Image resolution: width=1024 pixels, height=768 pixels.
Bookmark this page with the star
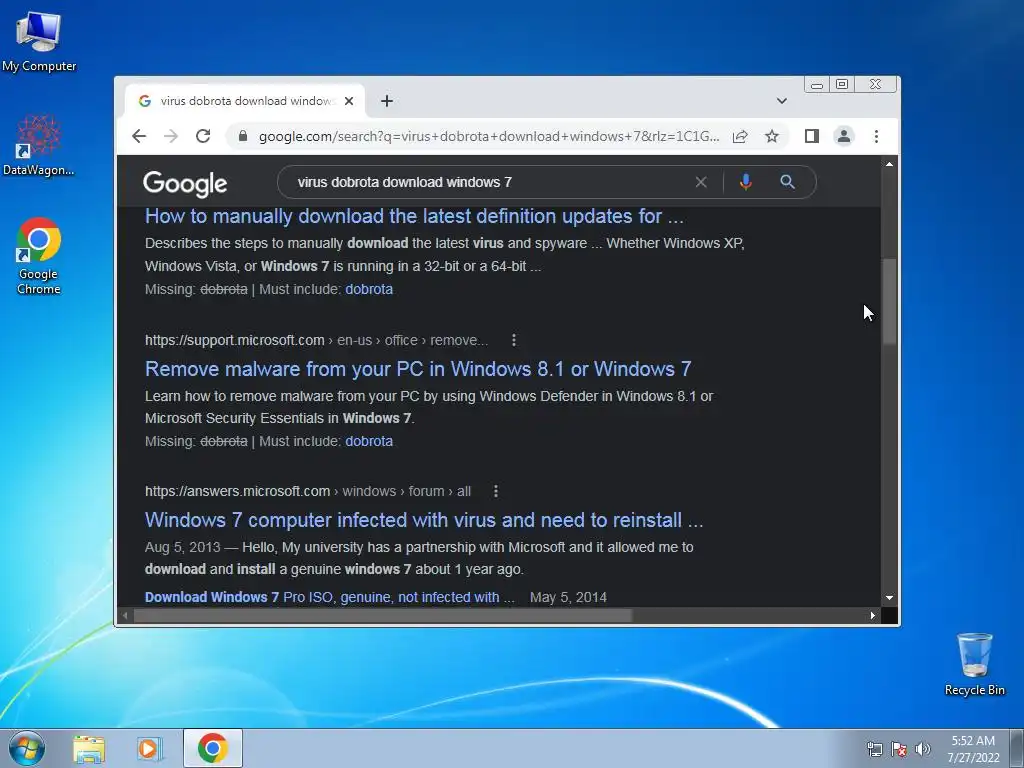772,136
